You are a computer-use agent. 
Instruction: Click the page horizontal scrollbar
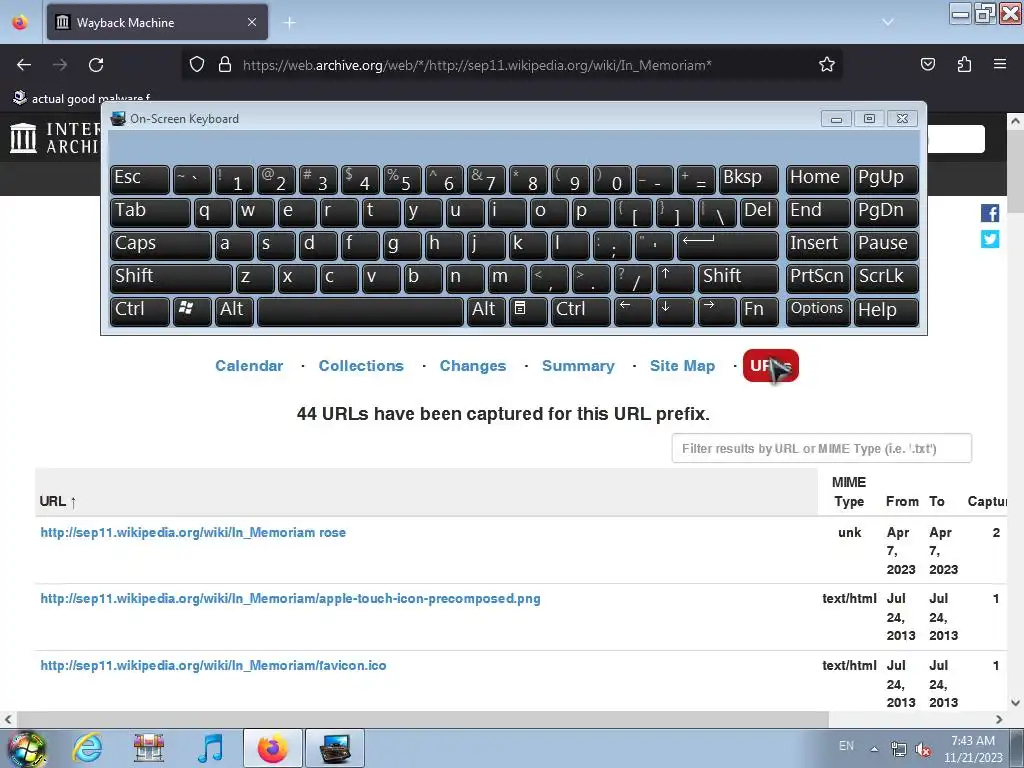click(421, 720)
